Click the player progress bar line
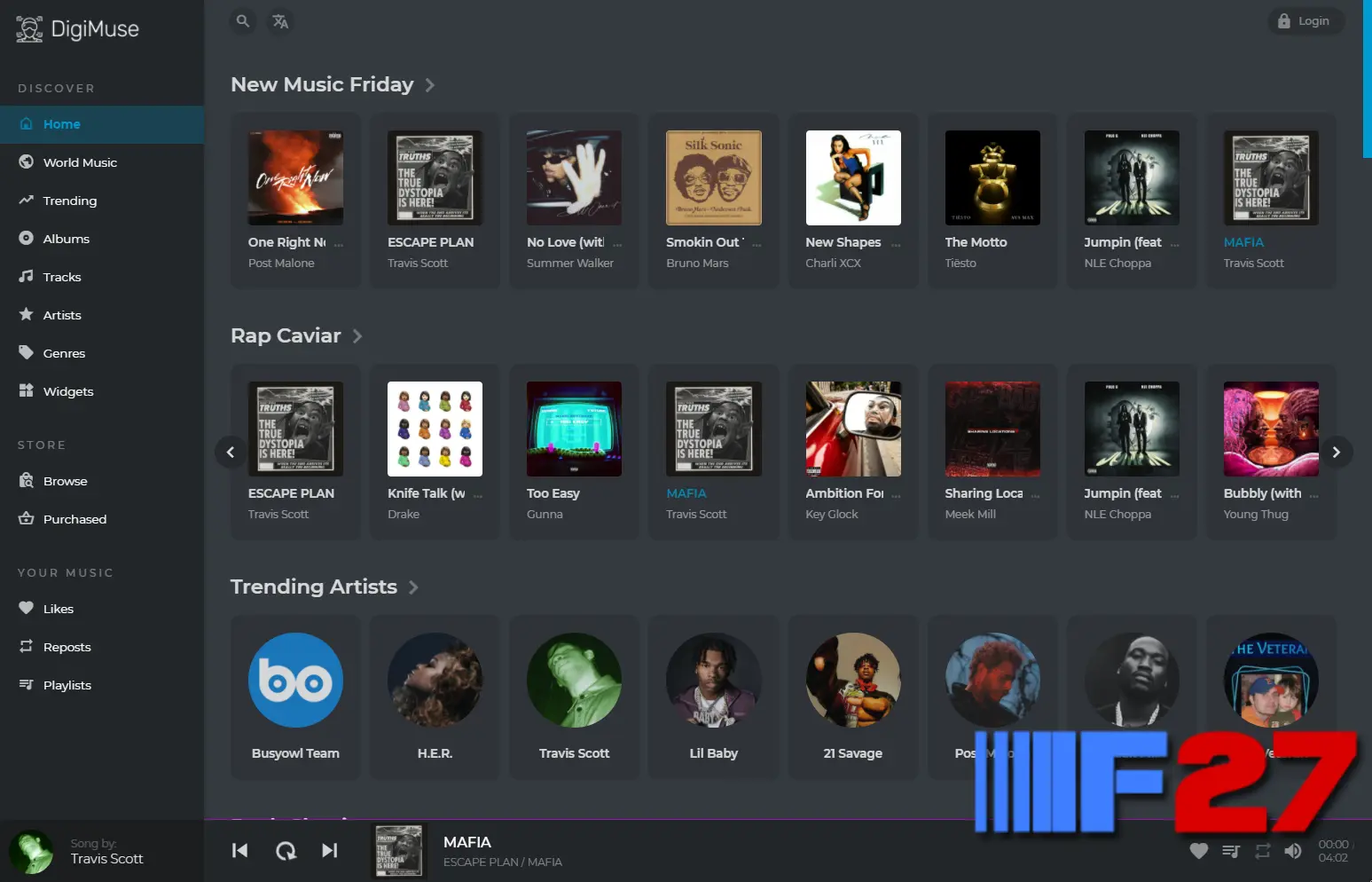The width and height of the screenshot is (1372, 882). point(788,820)
